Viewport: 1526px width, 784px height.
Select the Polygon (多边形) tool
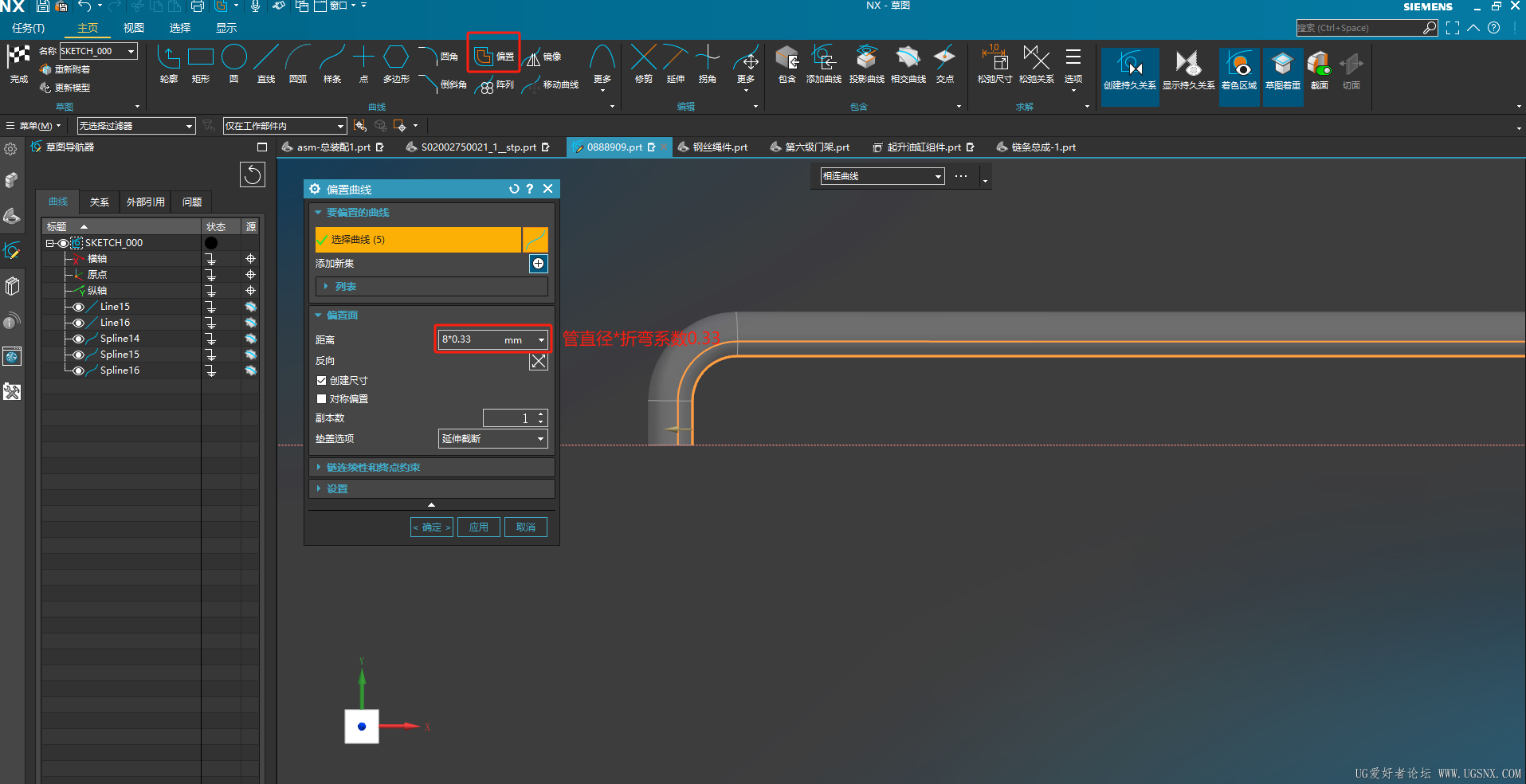(x=396, y=65)
